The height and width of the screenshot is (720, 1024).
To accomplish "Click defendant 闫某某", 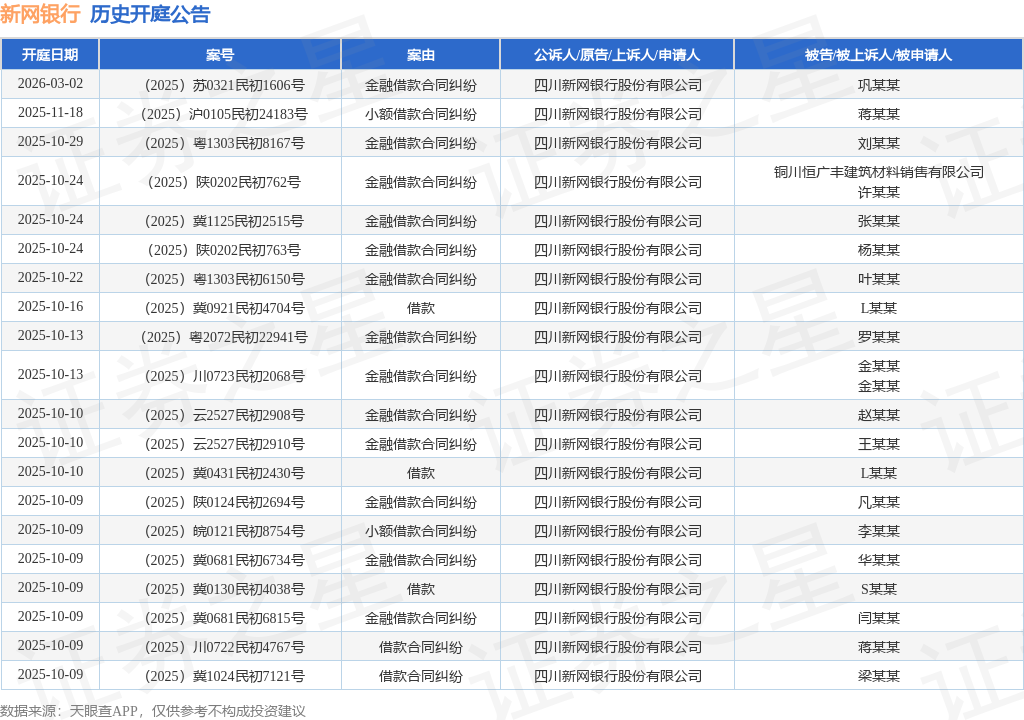I will pos(878,618).
